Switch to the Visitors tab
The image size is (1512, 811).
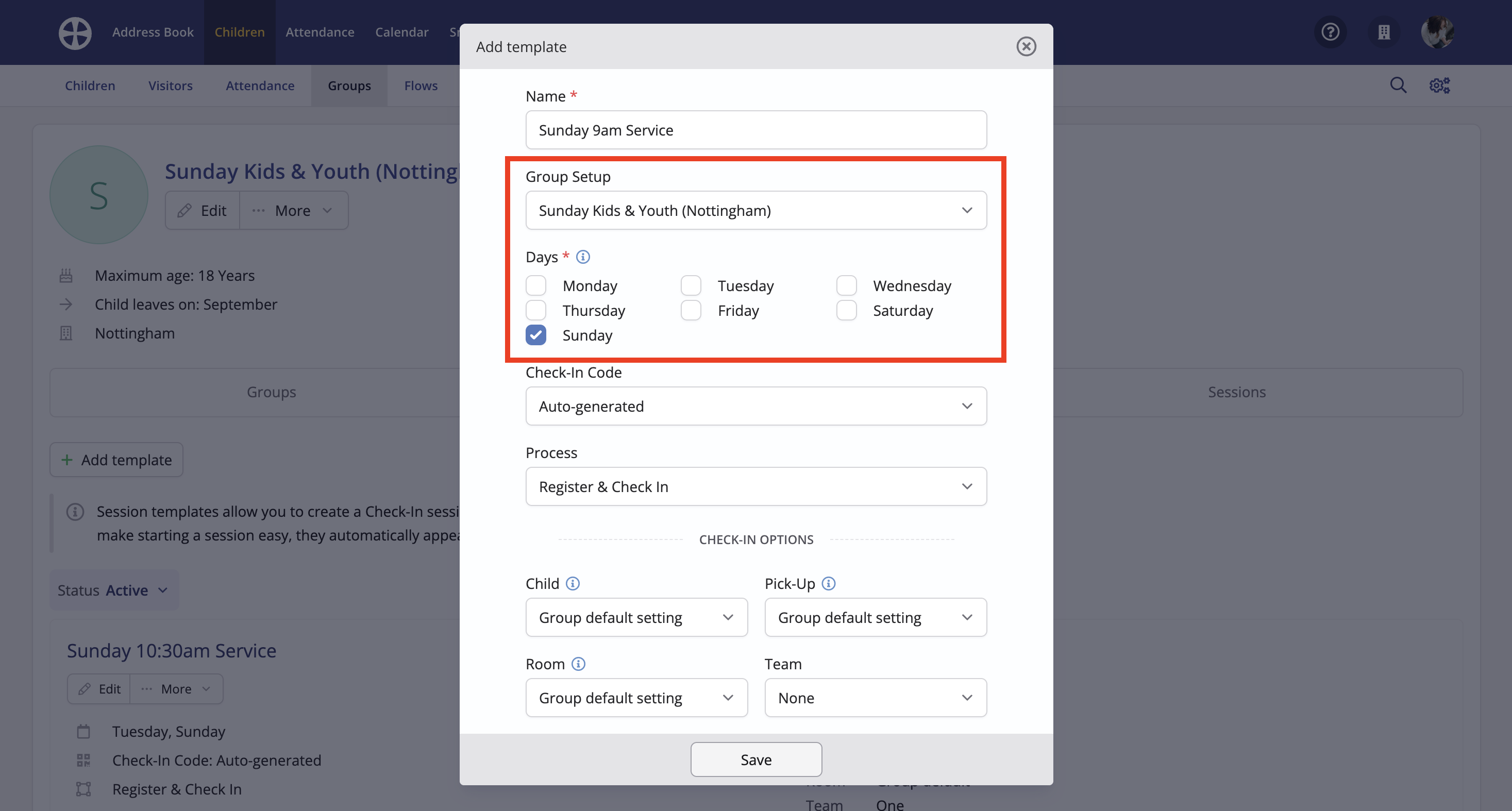(170, 85)
